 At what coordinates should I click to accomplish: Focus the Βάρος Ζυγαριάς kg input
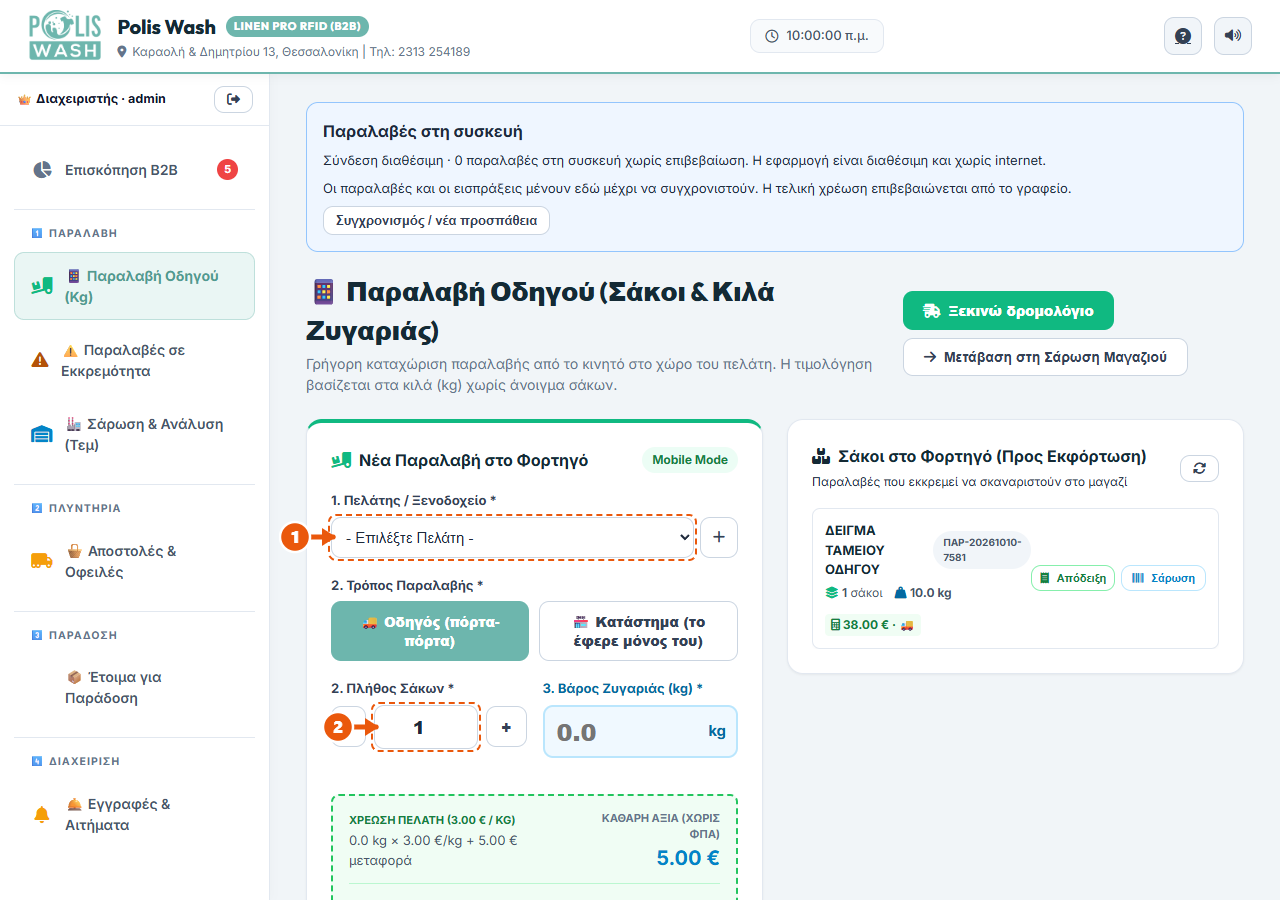tap(640, 731)
